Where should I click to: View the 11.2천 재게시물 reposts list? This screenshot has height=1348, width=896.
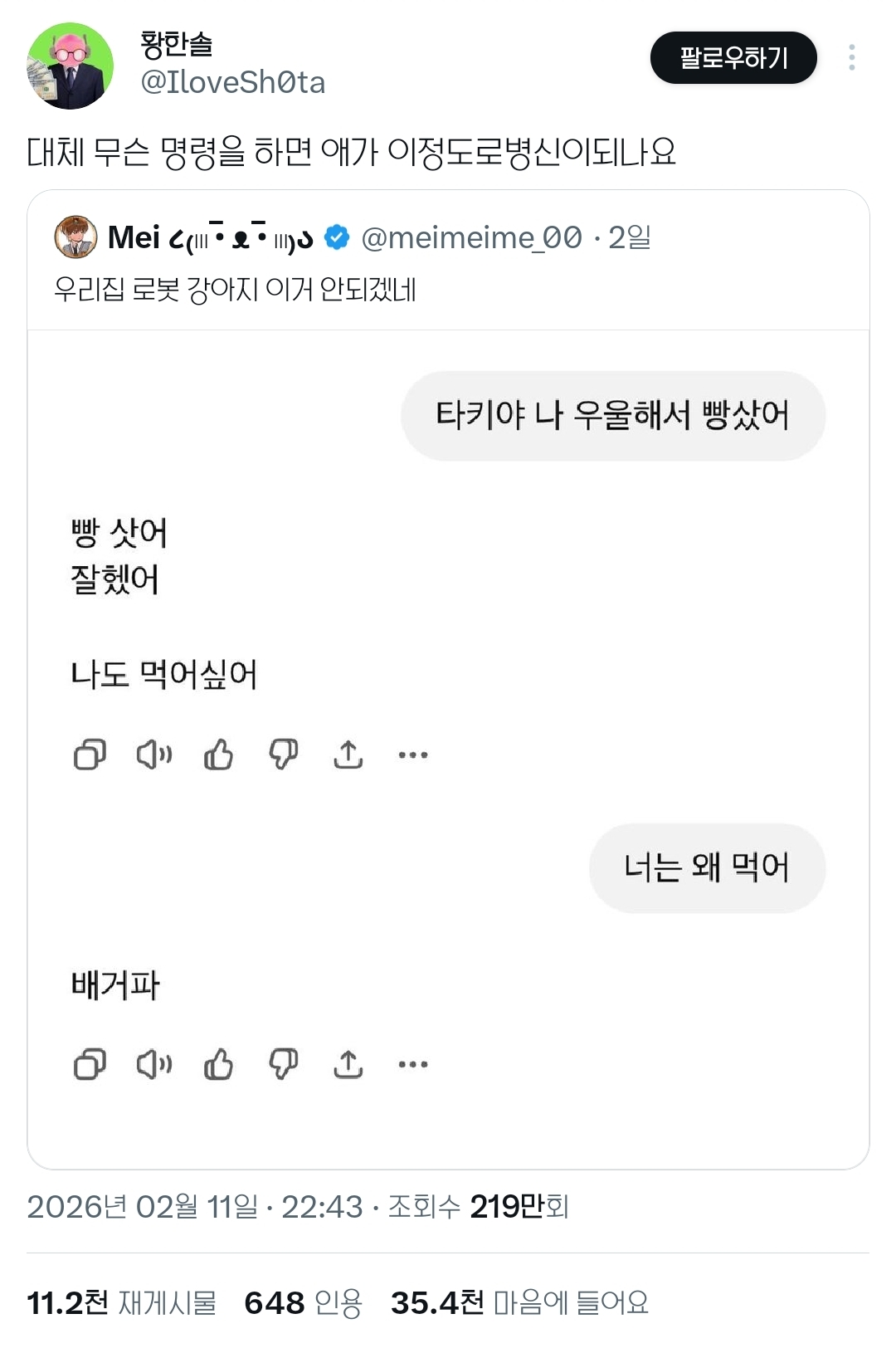point(121,1302)
